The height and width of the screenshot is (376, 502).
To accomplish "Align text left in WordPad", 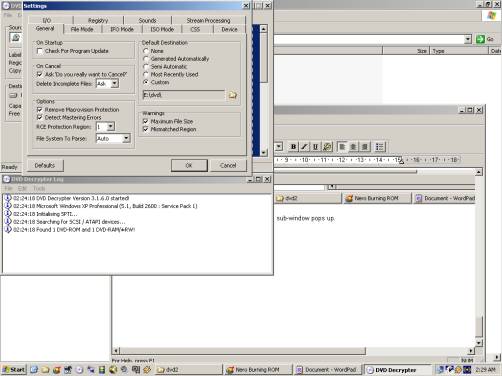I will [342, 147].
